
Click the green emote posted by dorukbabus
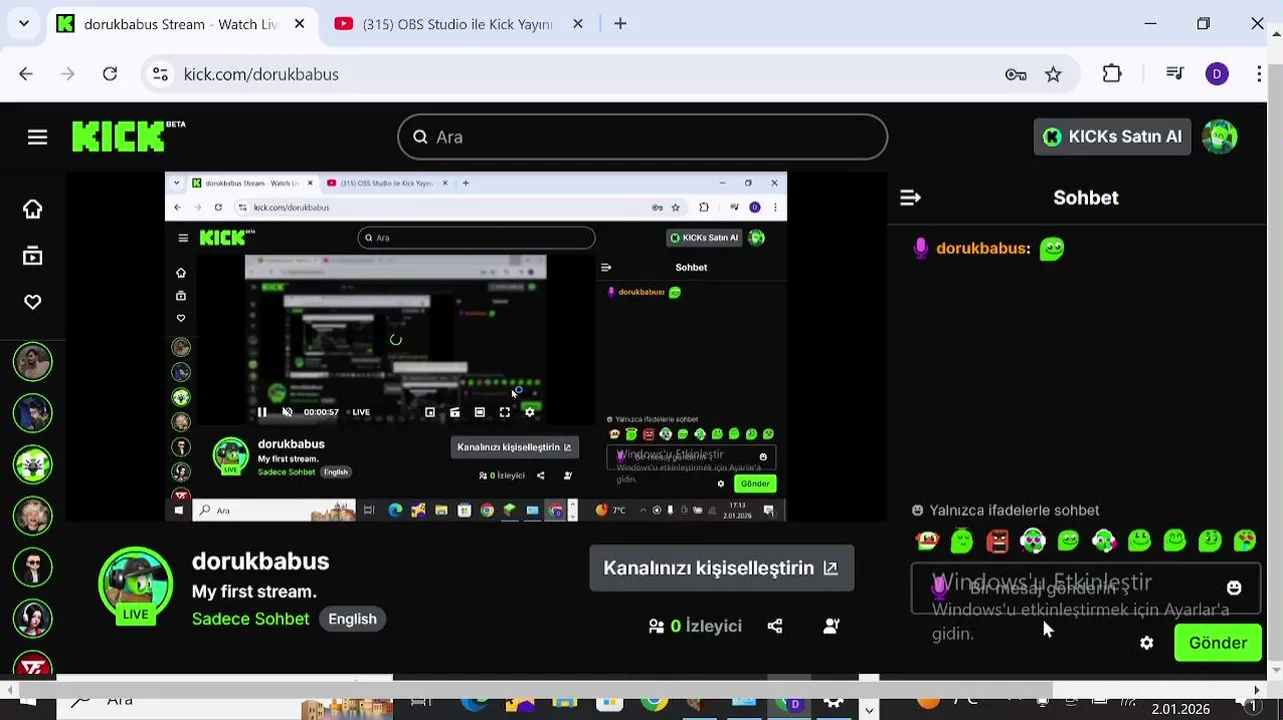pyautogui.click(x=1052, y=248)
